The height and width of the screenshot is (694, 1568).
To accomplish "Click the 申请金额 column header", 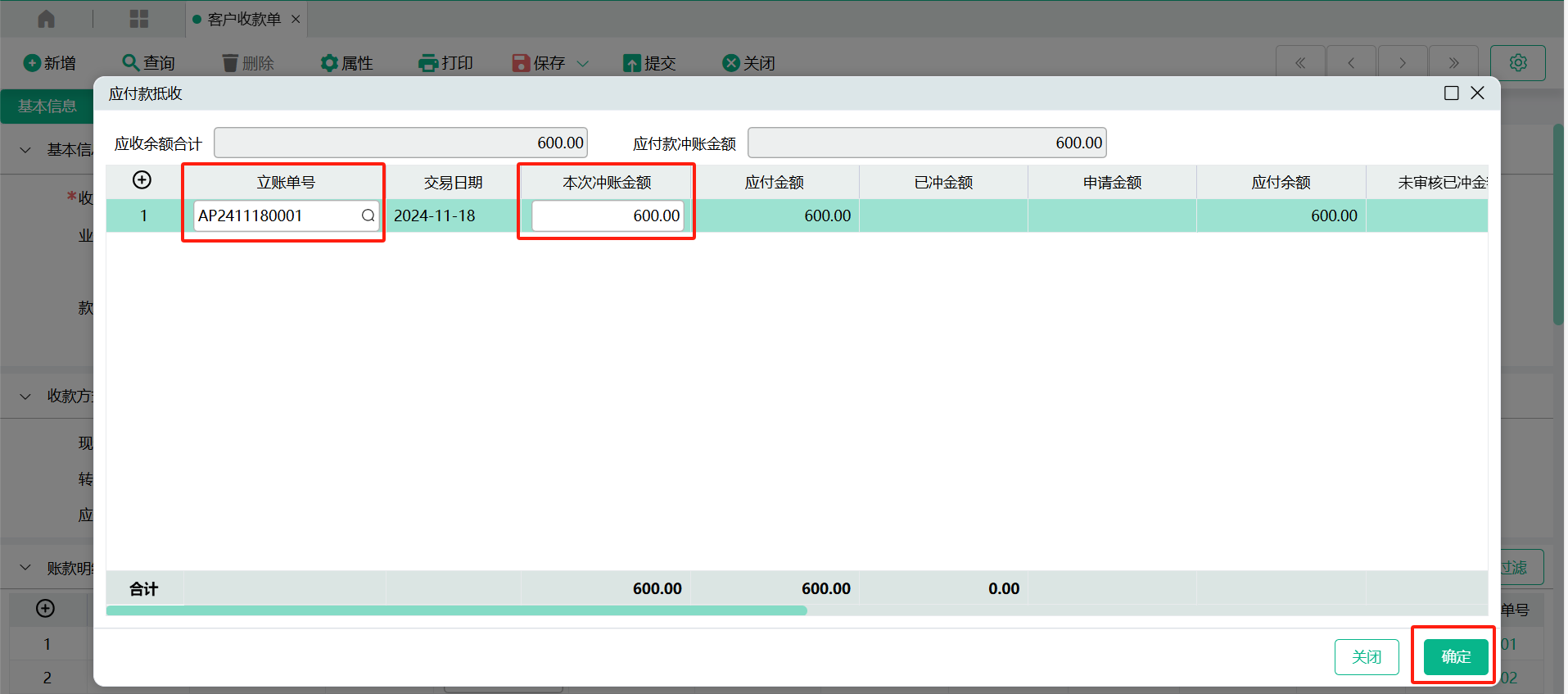I will tap(1112, 182).
